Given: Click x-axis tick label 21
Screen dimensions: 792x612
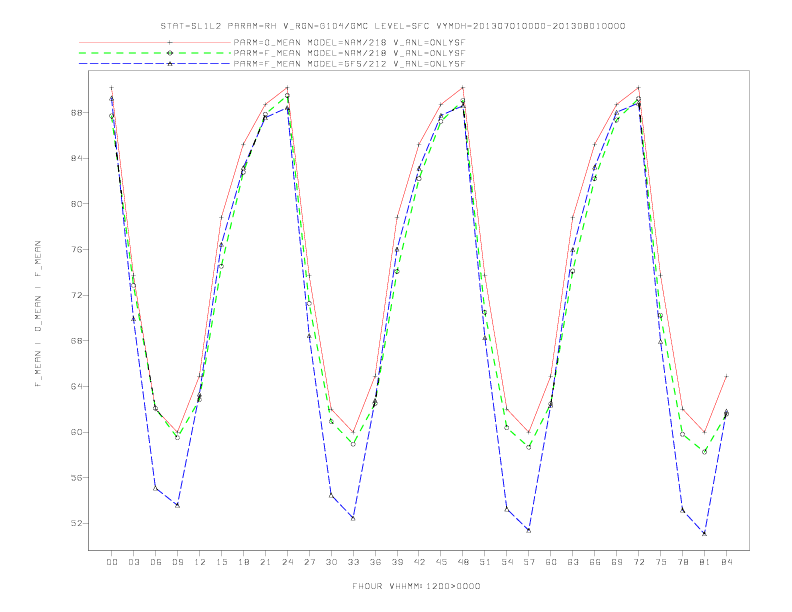Looking at the screenshot, I should (x=265, y=562).
